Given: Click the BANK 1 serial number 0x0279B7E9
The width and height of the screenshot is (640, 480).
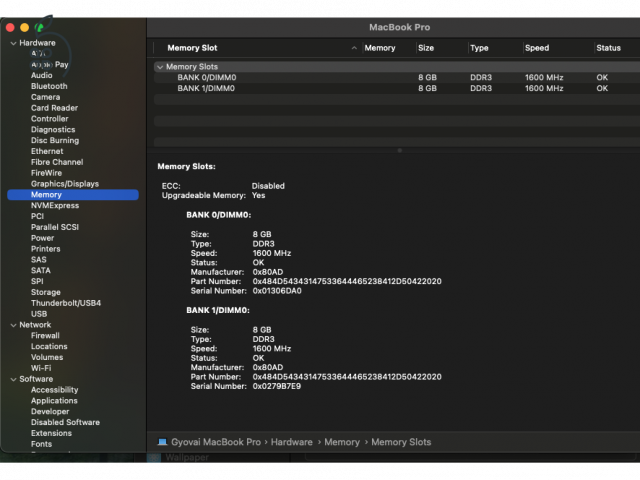Looking at the screenshot, I should click(x=277, y=387).
